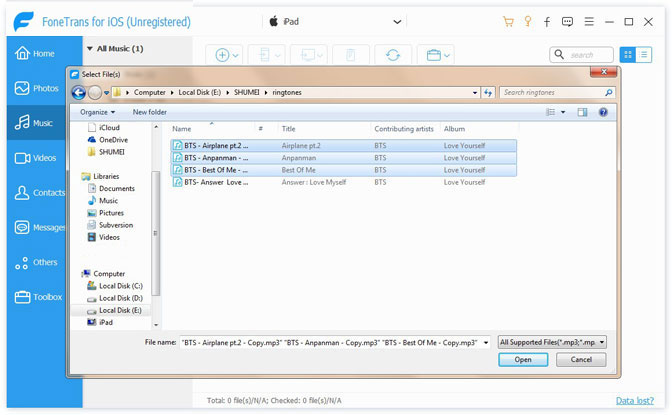672x415 pixels.
Task: Open Contacts in the FoneTrans sidebar
Action: point(40,192)
